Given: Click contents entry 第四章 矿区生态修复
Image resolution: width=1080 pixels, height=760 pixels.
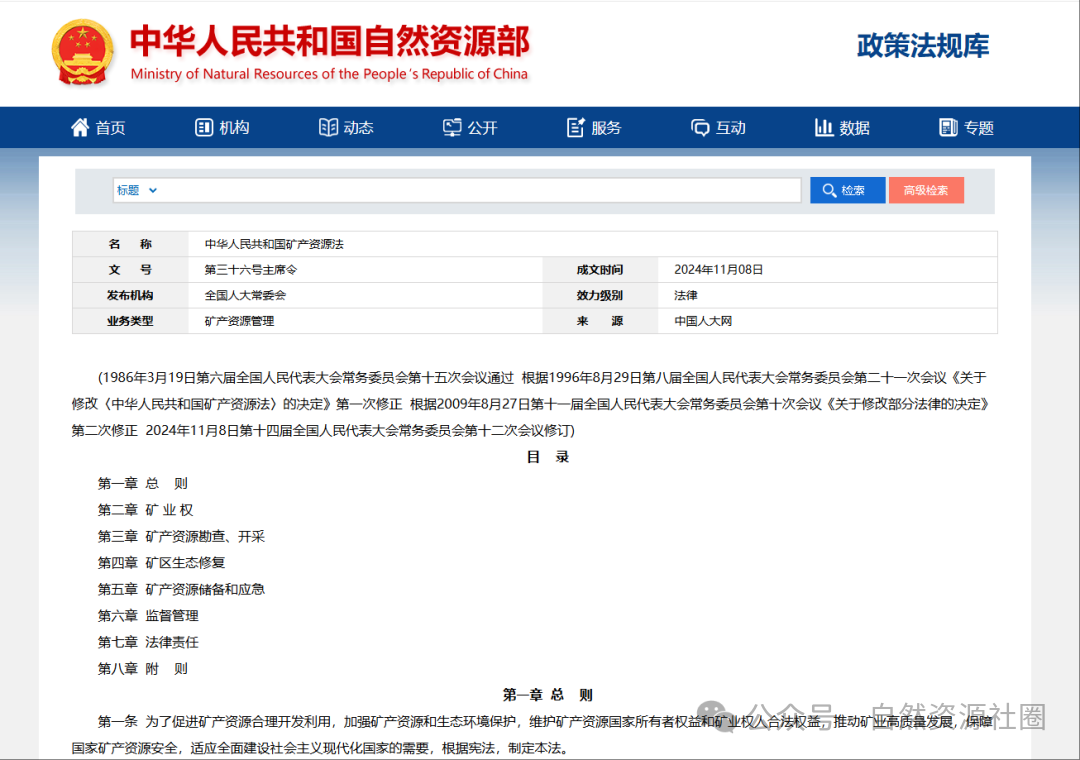Looking at the screenshot, I should pos(161,562).
